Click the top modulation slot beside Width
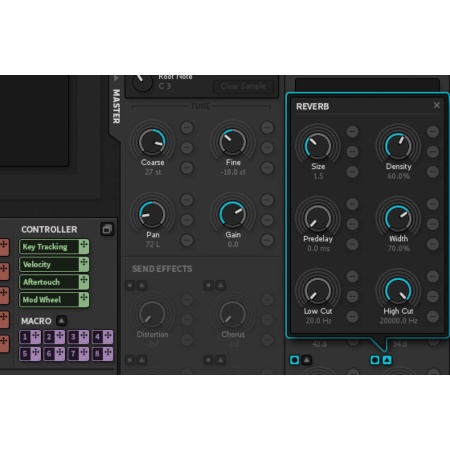The height and width of the screenshot is (450, 450). pyautogui.click(x=433, y=204)
